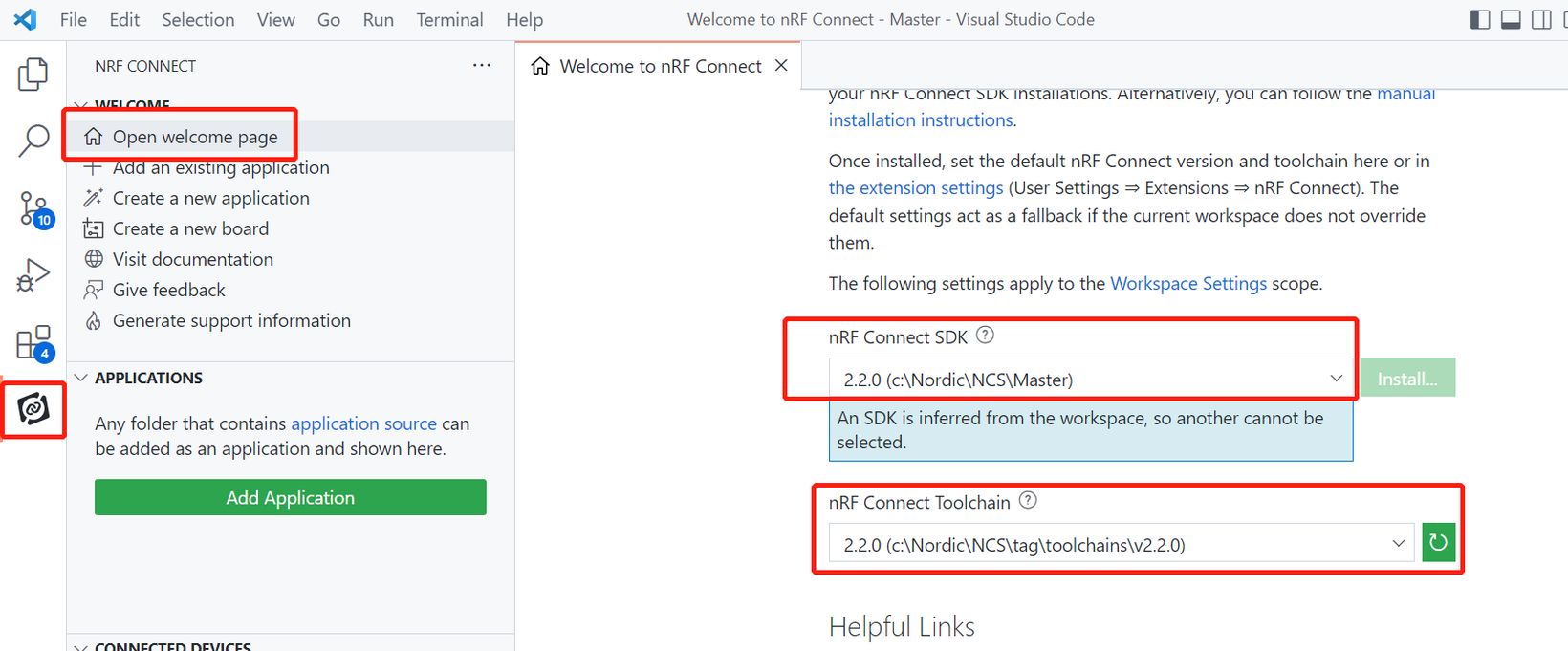
Task: Open the Search view icon
Action: click(x=33, y=141)
